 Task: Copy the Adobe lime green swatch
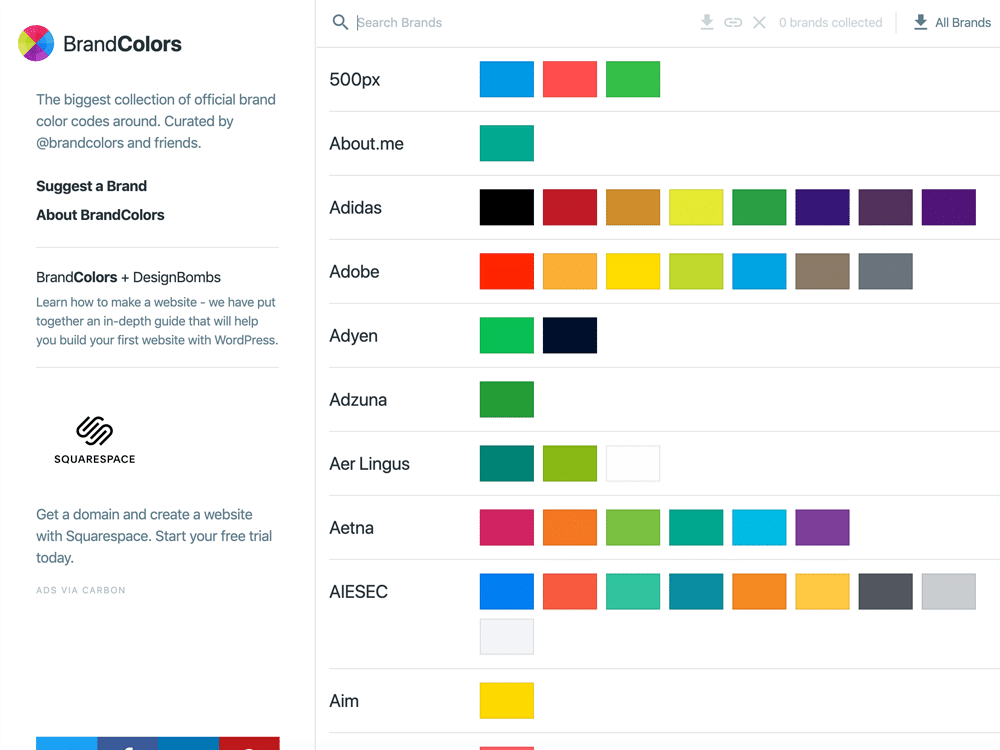pyautogui.click(x=696, y=271)
